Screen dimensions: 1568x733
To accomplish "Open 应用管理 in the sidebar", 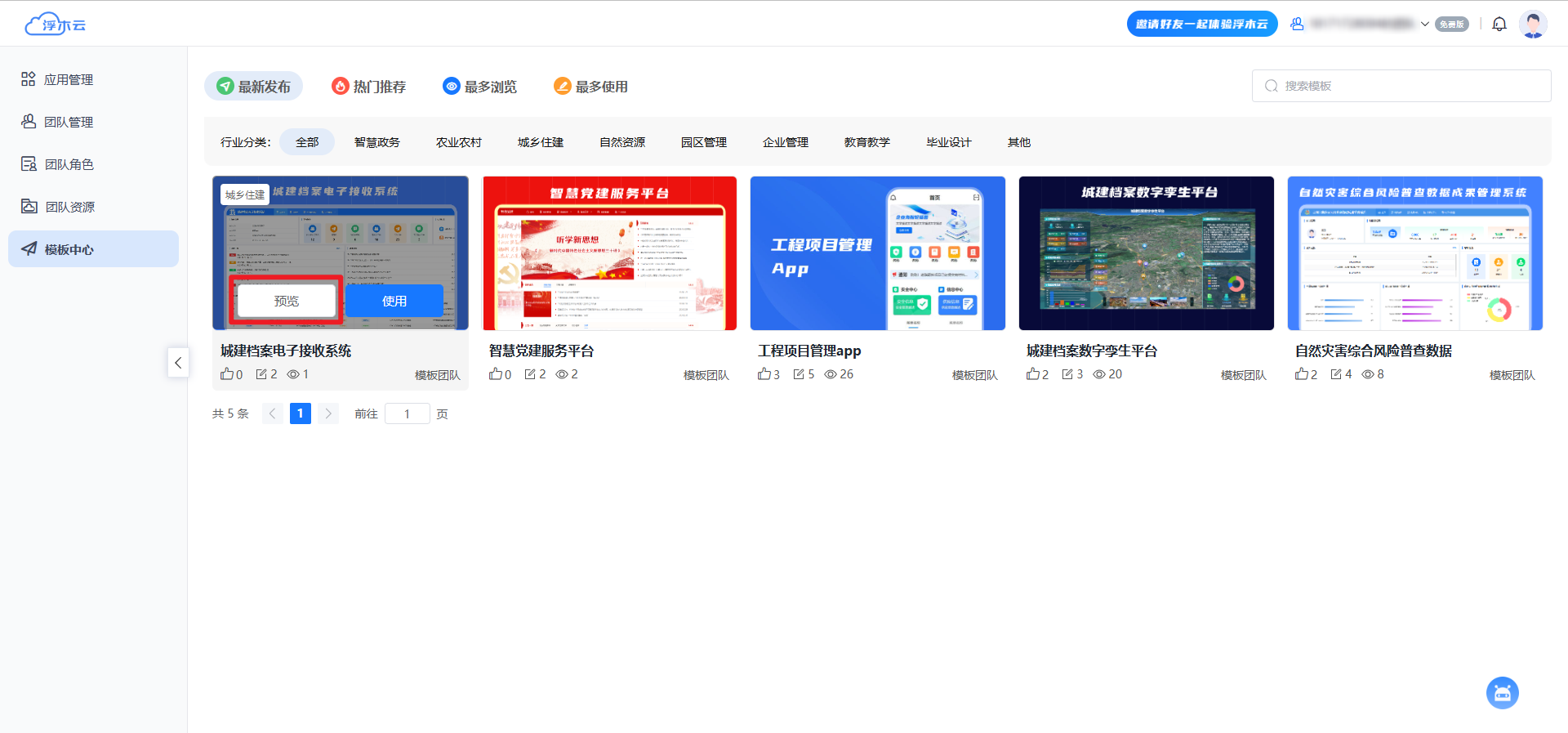I will point(69,79).
